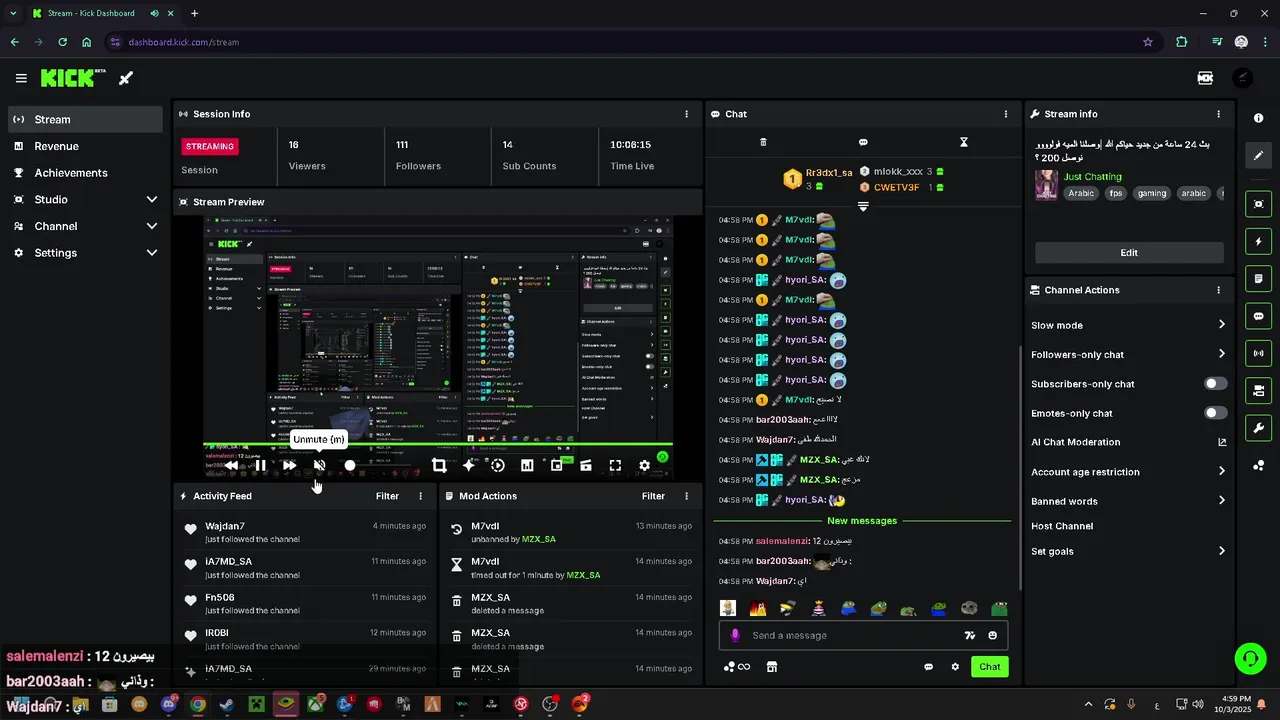Click the browser address bar URL
Screen dimensions: 1280x720
(x=183, y=42)
